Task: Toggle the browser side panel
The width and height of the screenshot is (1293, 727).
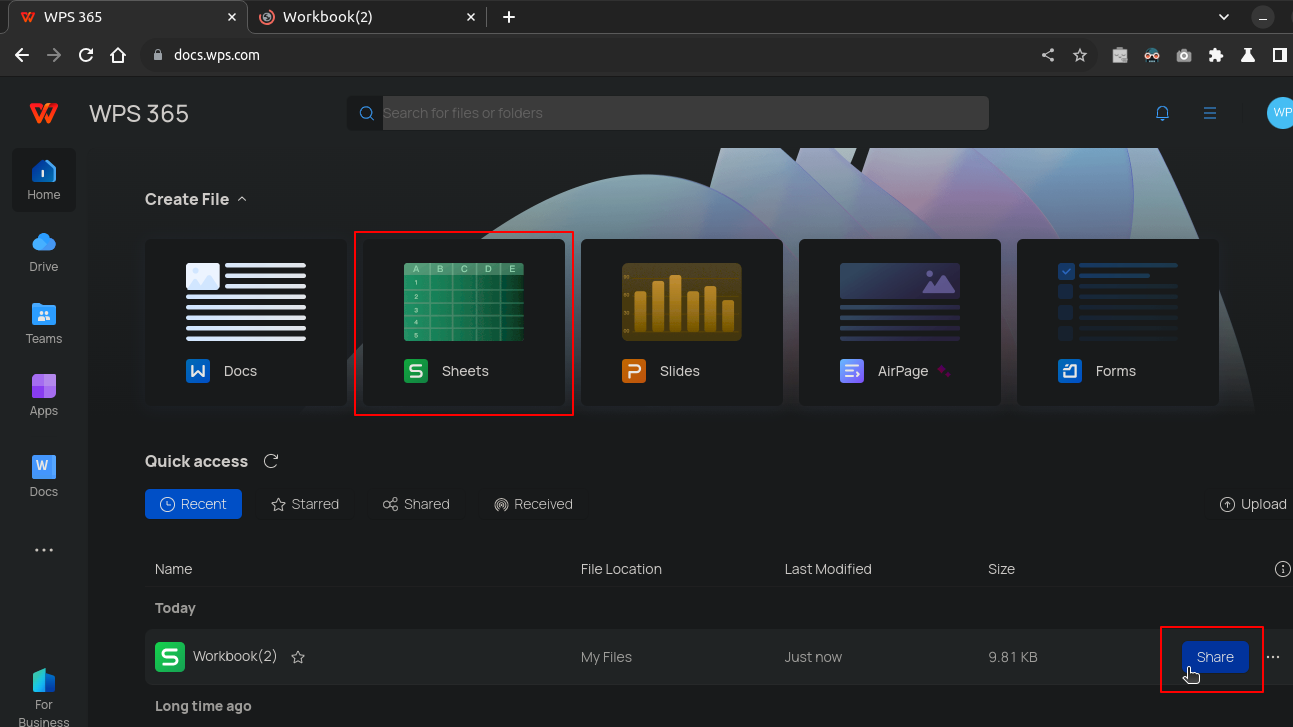Action: click(x=1280, y=55)
